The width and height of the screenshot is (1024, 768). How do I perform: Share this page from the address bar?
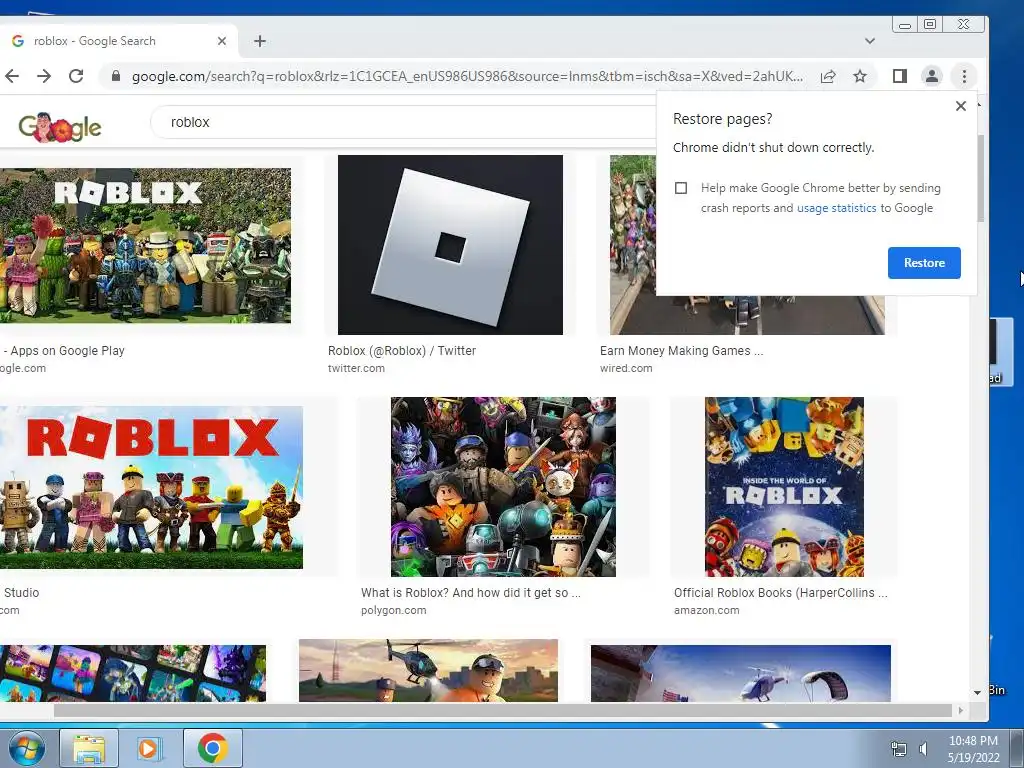tap(828, 76)
